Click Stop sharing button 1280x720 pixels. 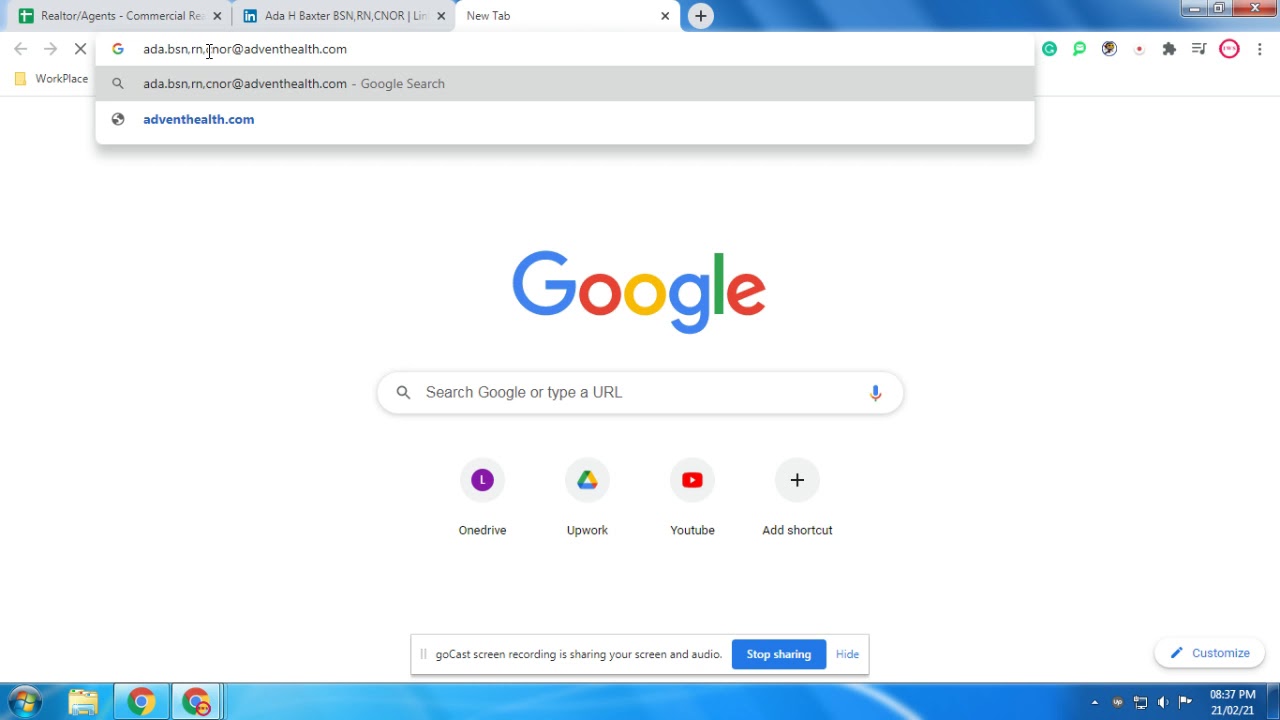point(779,654)
